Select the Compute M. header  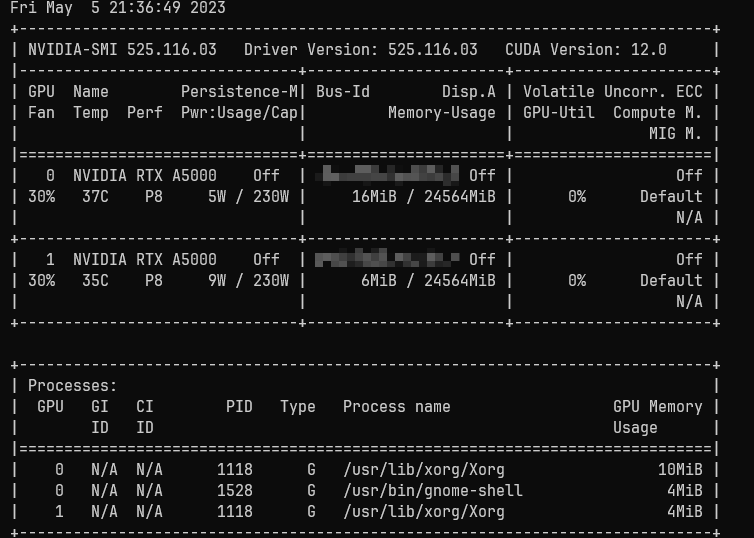pyautogui.click(x=657, y=113)
